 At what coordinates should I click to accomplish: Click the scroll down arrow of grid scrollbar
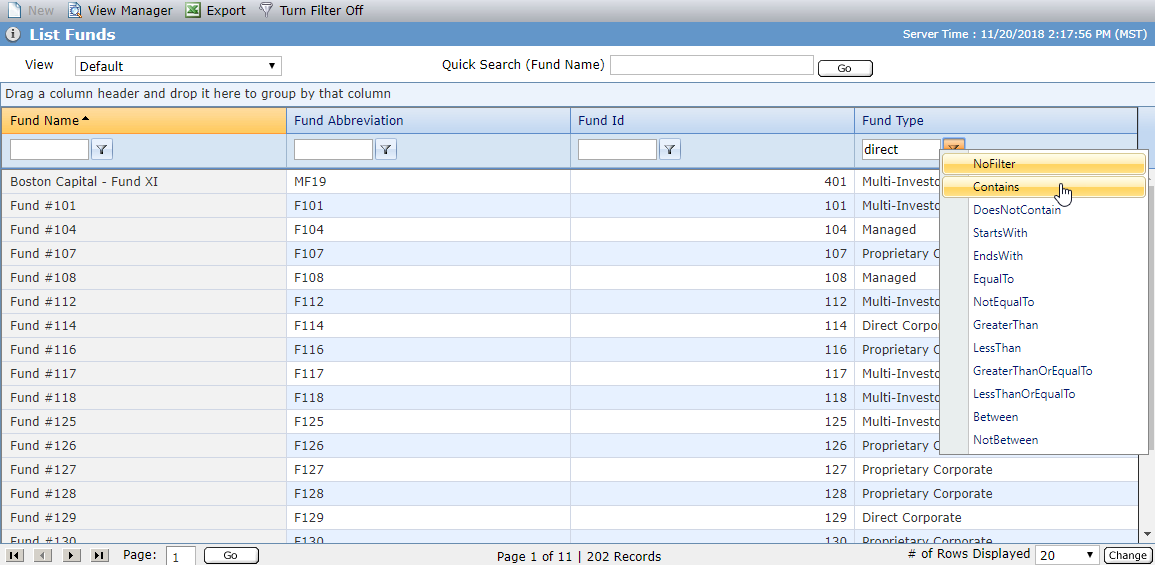(1146, 536)
